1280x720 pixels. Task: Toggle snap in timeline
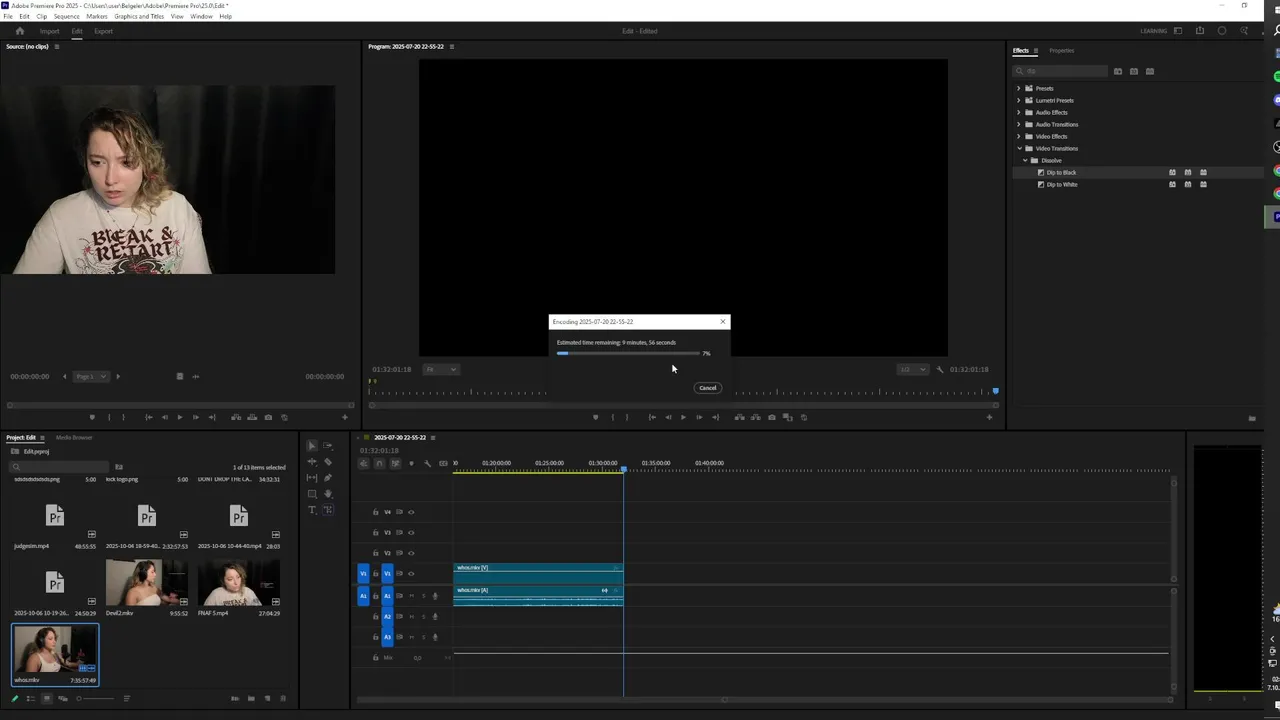click(x=379, y=463)
